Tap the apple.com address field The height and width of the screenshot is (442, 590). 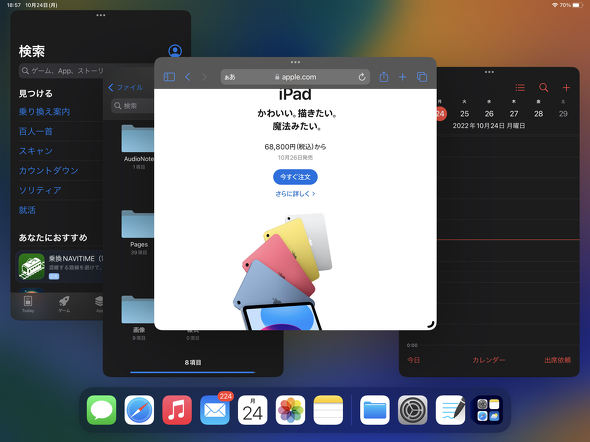click(x=295, y=77)
